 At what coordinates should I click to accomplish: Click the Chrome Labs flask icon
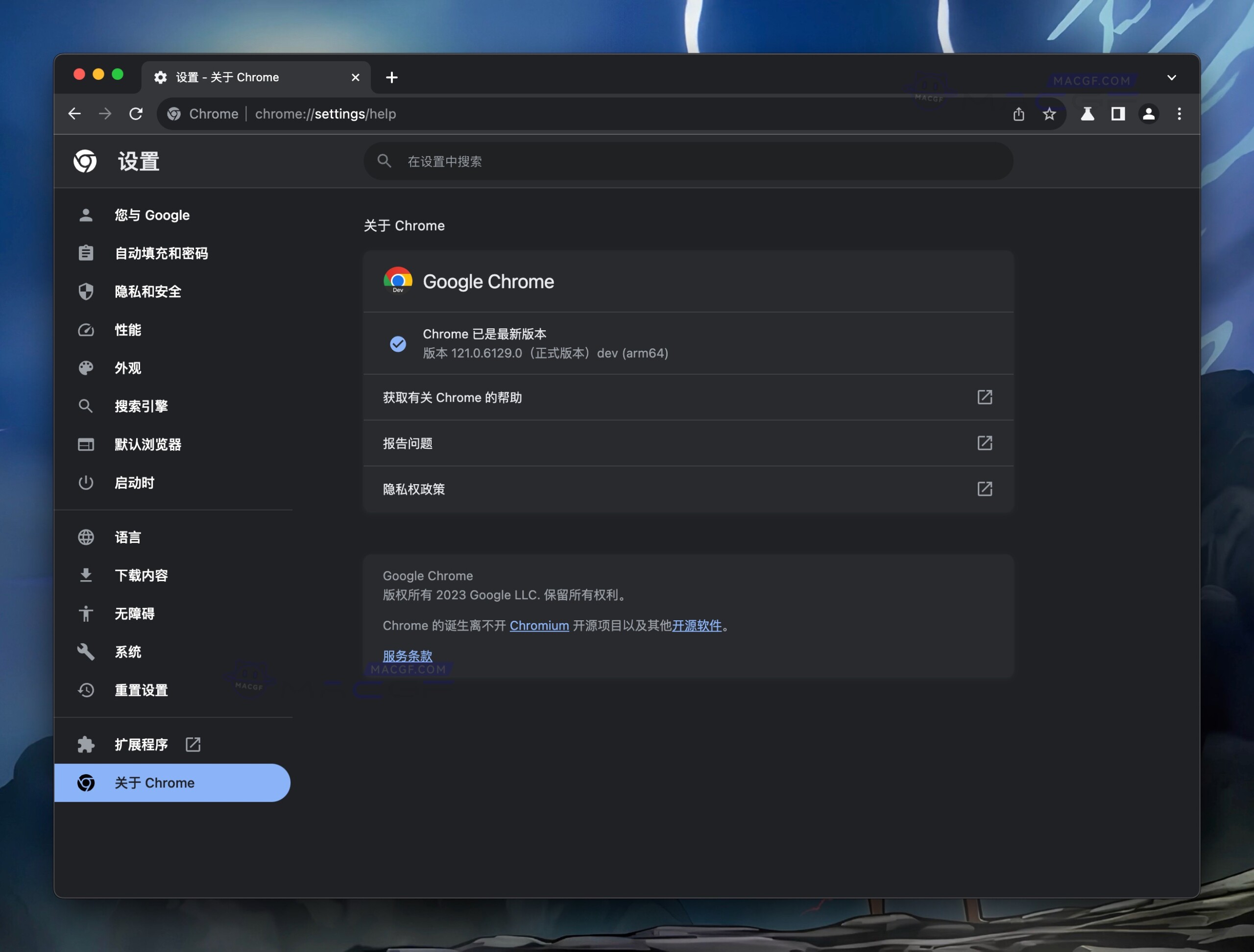point(1087,114)
